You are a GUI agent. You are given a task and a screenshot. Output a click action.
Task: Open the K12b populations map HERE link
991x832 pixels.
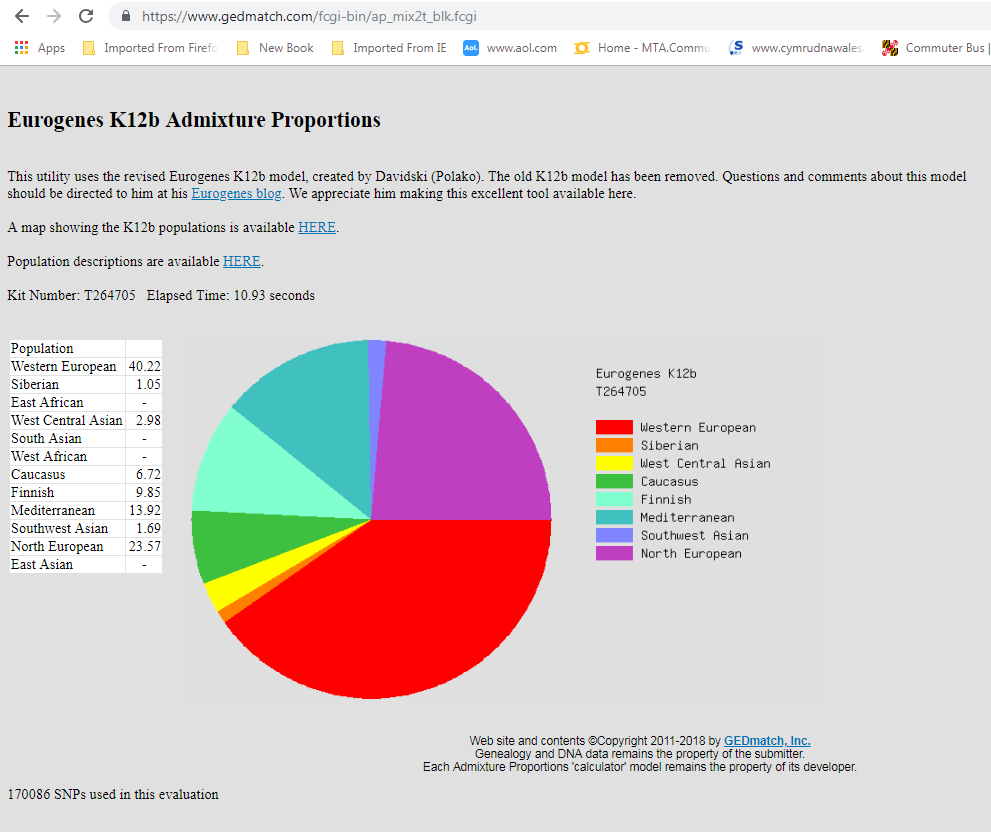click(x=317, y=227)
